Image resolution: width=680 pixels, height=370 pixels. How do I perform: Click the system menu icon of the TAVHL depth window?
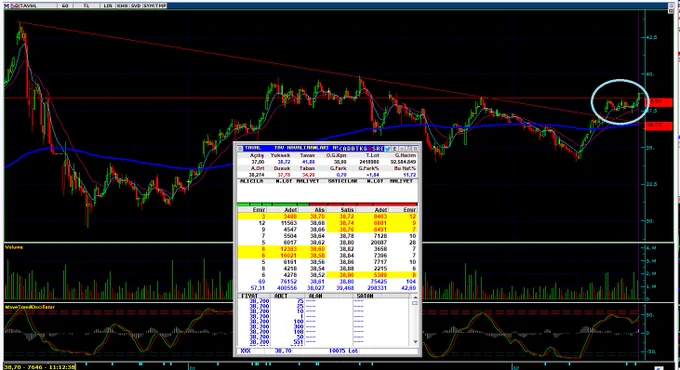tap(239, 148)
